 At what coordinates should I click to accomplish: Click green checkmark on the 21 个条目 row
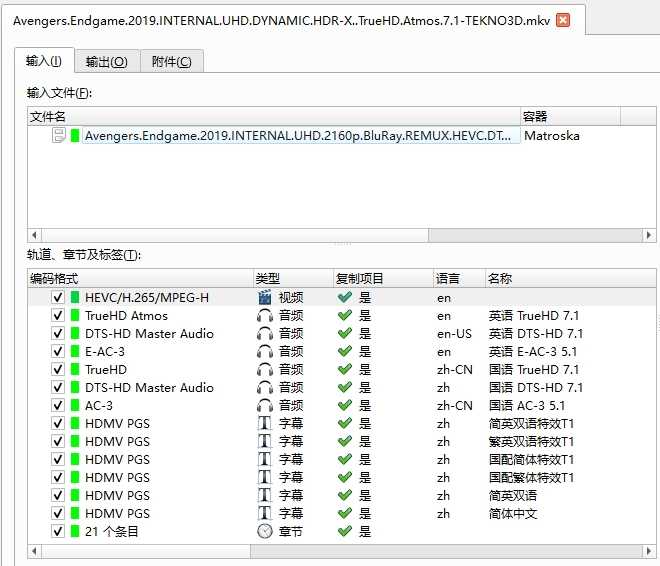tap(345, 531)
